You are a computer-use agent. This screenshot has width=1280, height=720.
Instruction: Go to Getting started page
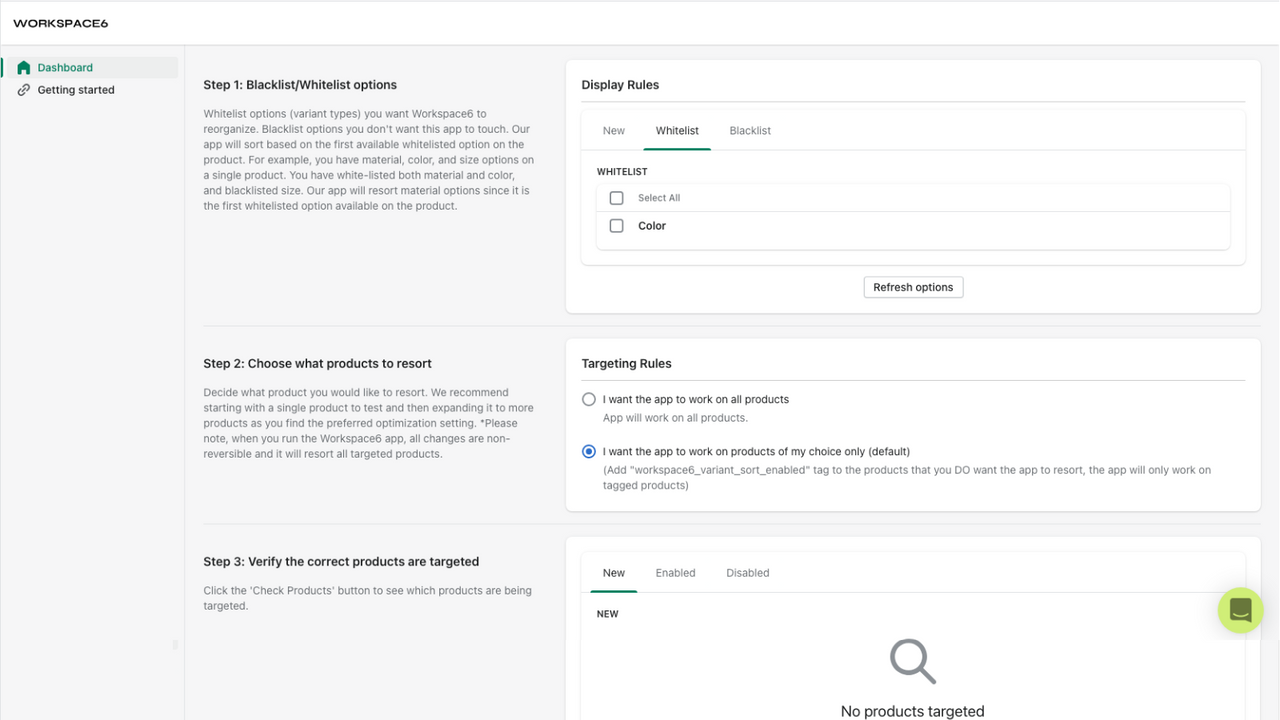click(x=76, y=90)
